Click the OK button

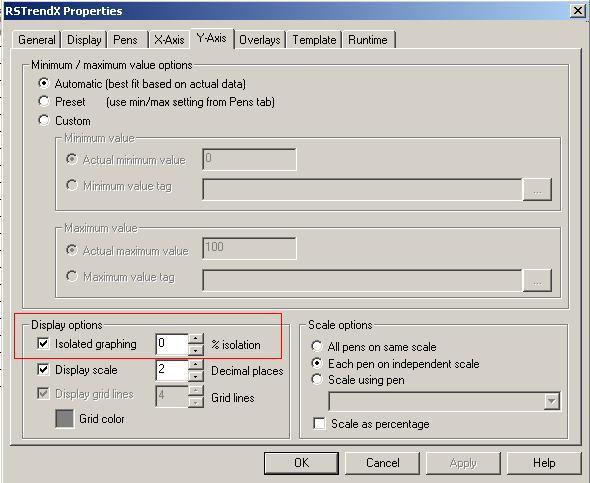301,463
